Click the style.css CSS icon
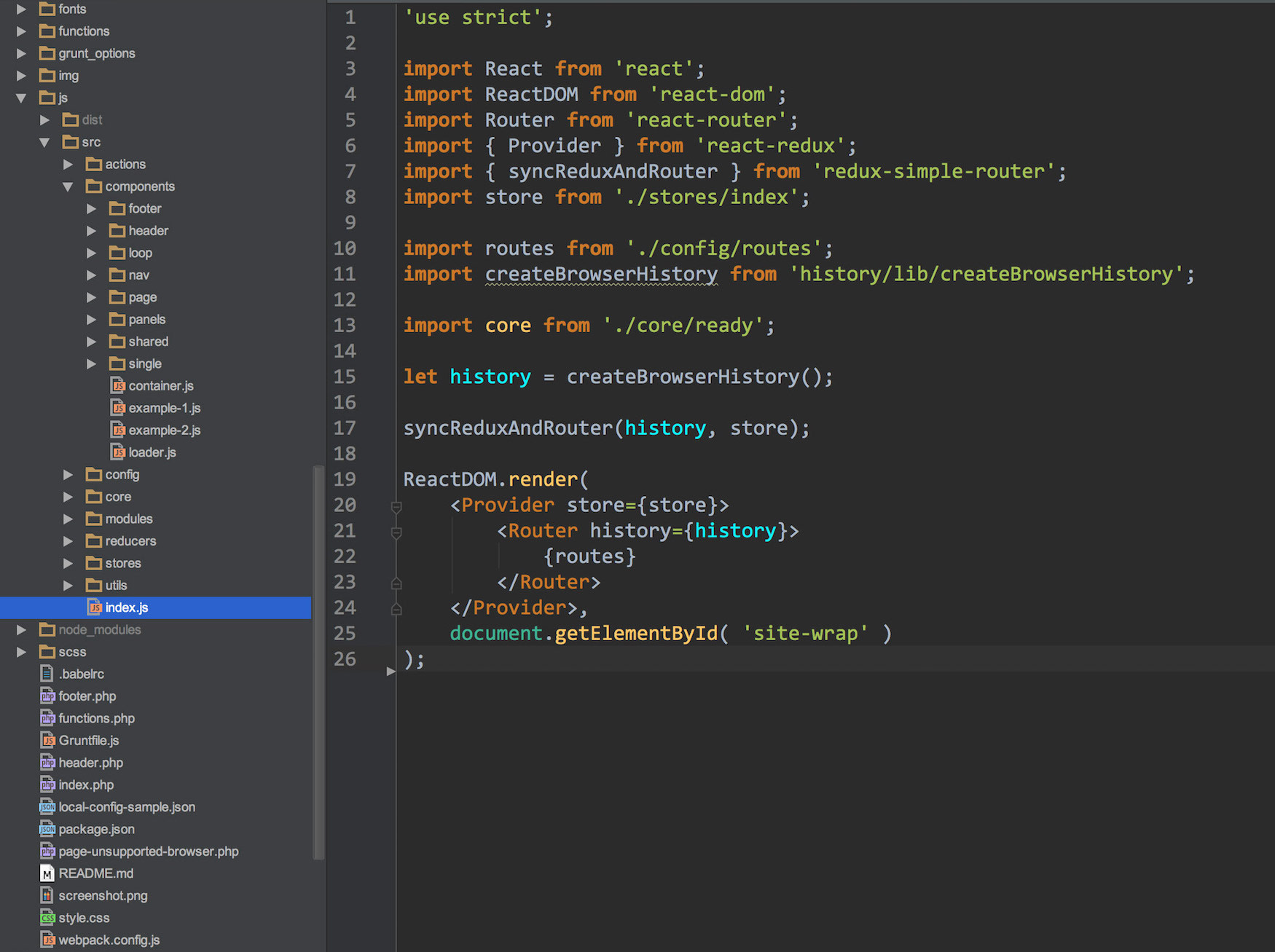Screen dimensions: 1275x952 (x=47, y=918)
